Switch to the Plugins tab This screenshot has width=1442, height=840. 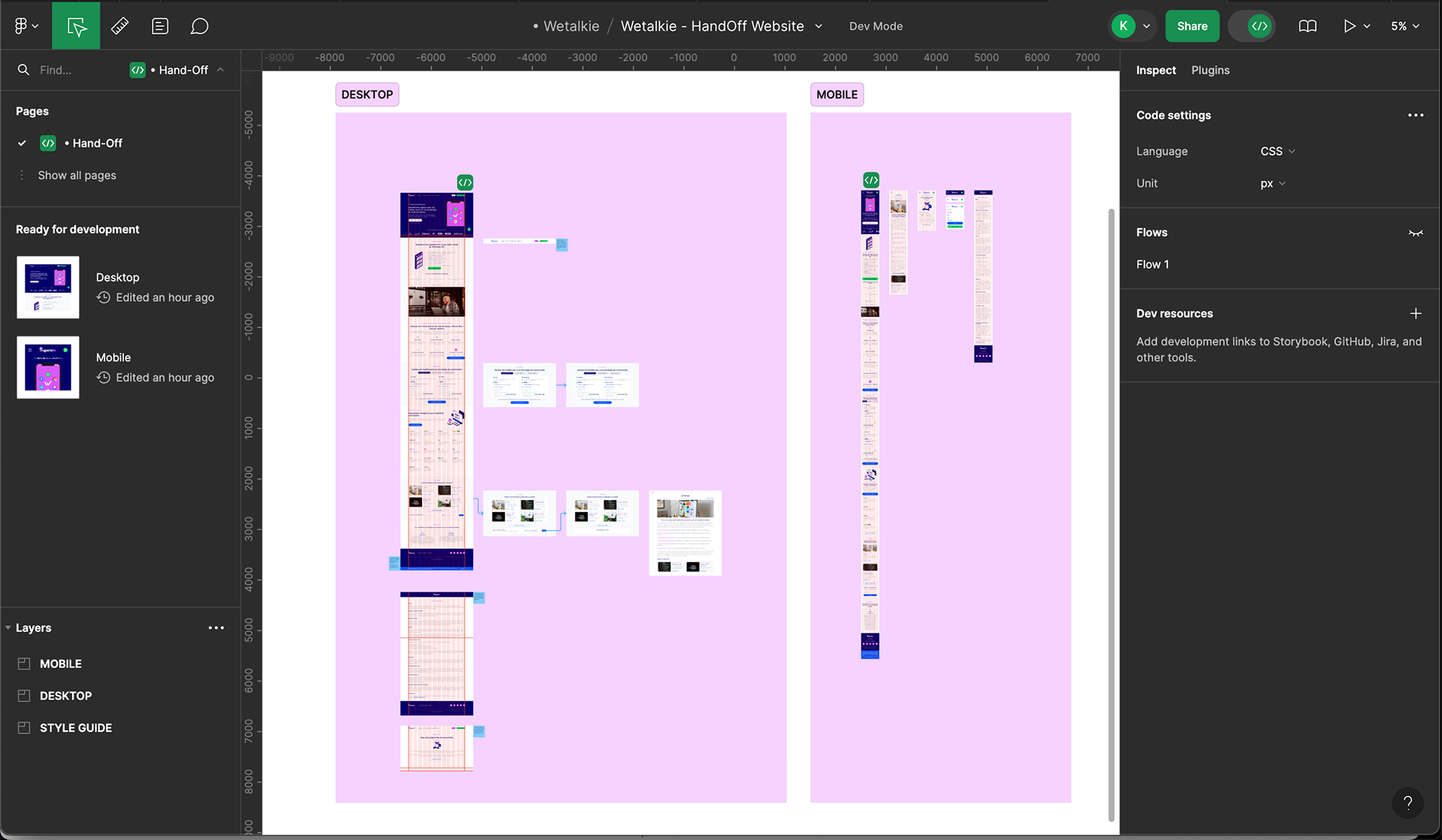pos(1210,70)
